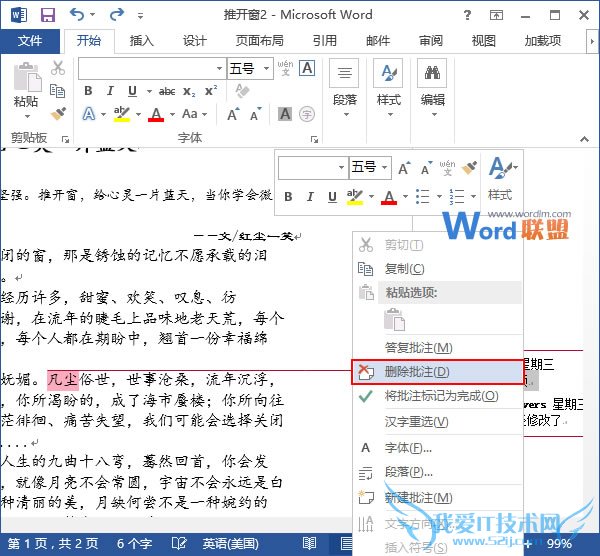Toggle italic in mini toolbar
The image size is (600, 556).
click(310, 197)
